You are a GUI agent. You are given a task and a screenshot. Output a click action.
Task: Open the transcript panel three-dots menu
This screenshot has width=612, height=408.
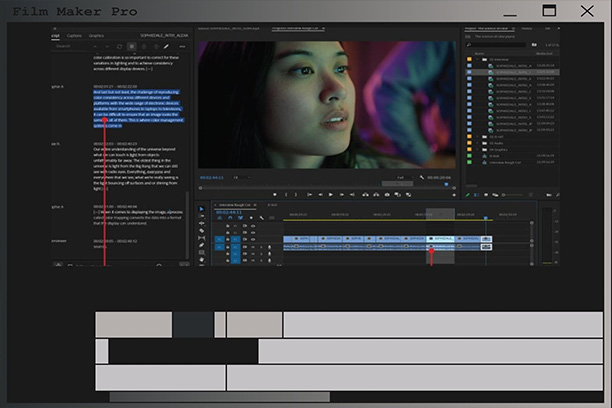click(x=181, y=46)
